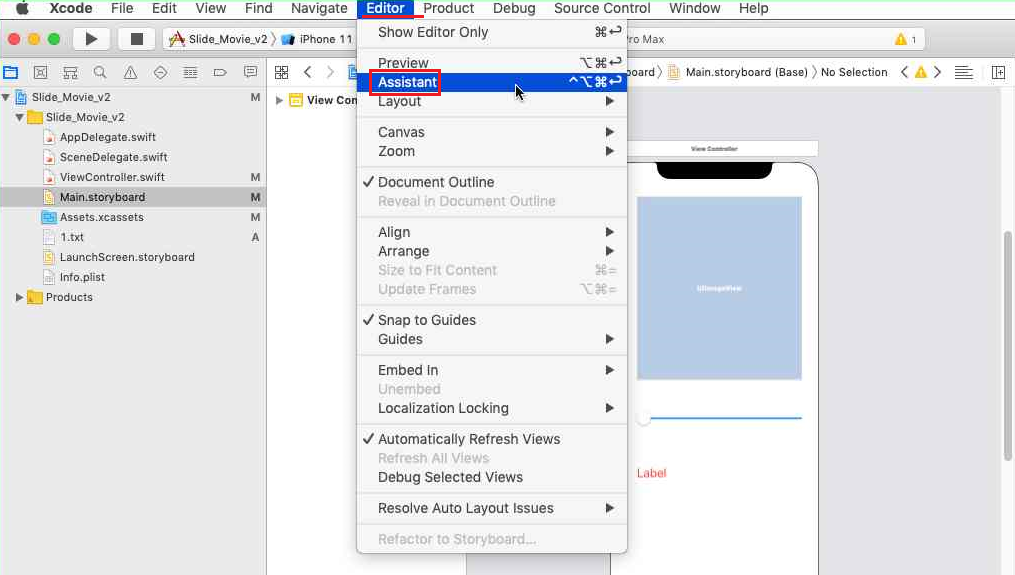Expand the Canvas submenu
1015x575 pixels.
[492, 132]
